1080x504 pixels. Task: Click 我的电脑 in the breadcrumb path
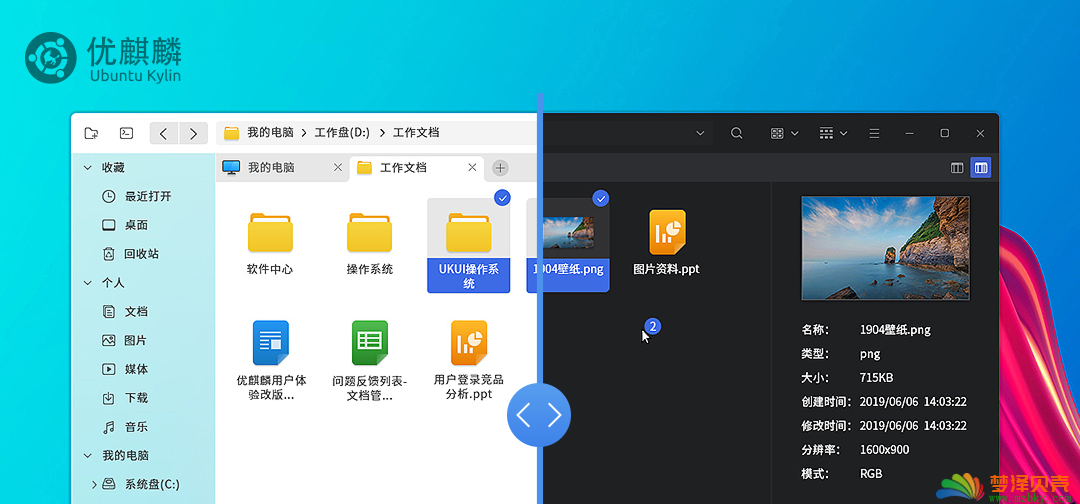tap(271, 133)
